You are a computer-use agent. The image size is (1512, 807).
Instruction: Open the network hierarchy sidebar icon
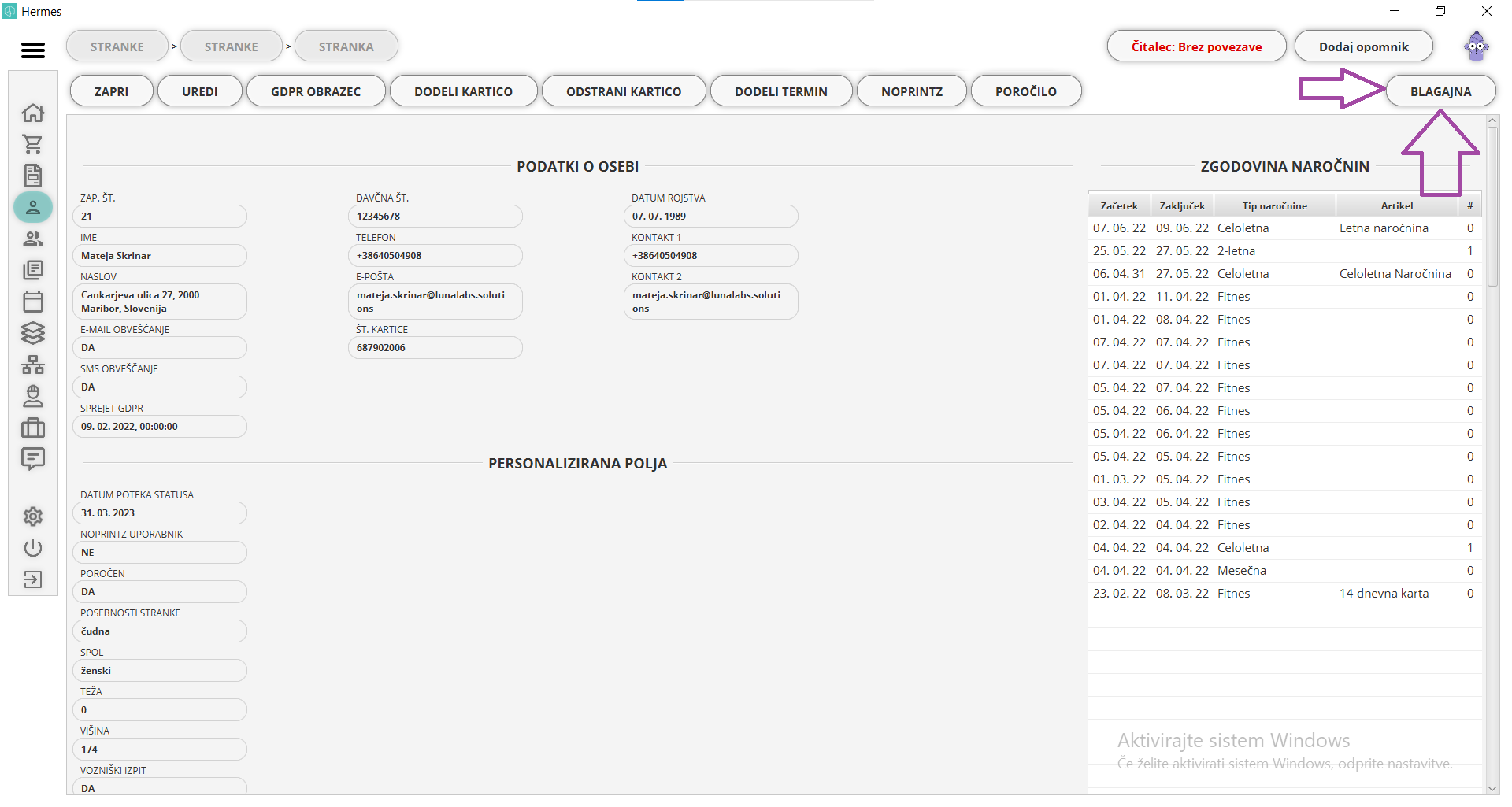pos(33,365)
